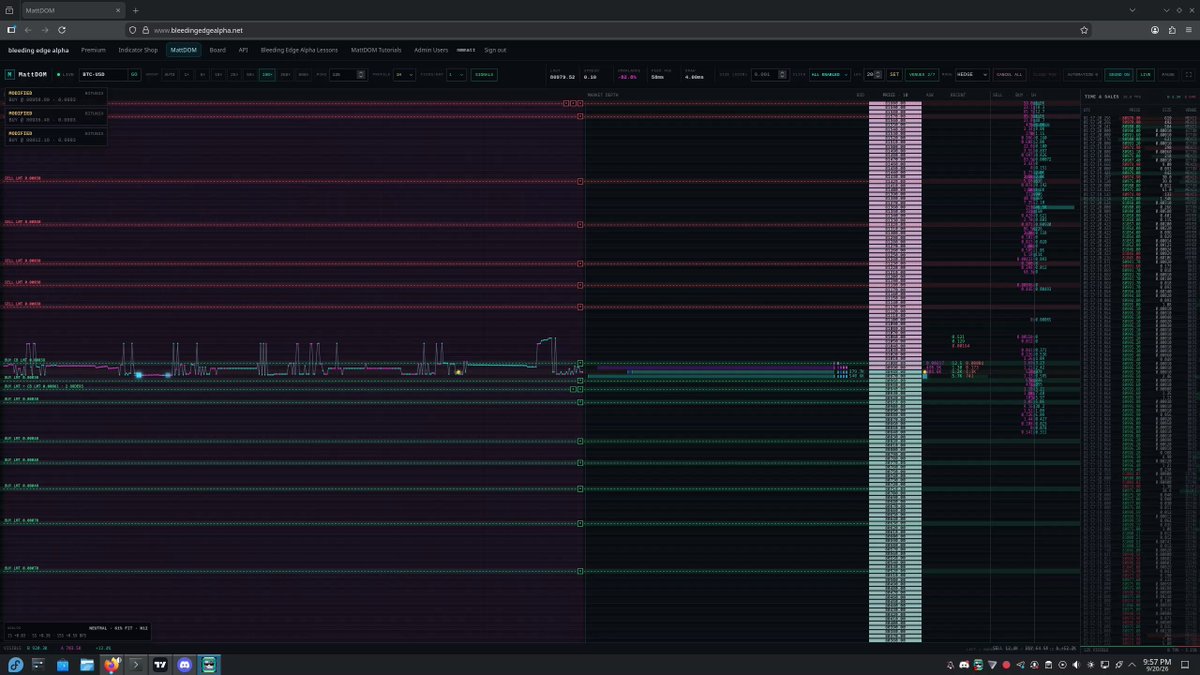Open the software store taskbar icon

(64, 664)
